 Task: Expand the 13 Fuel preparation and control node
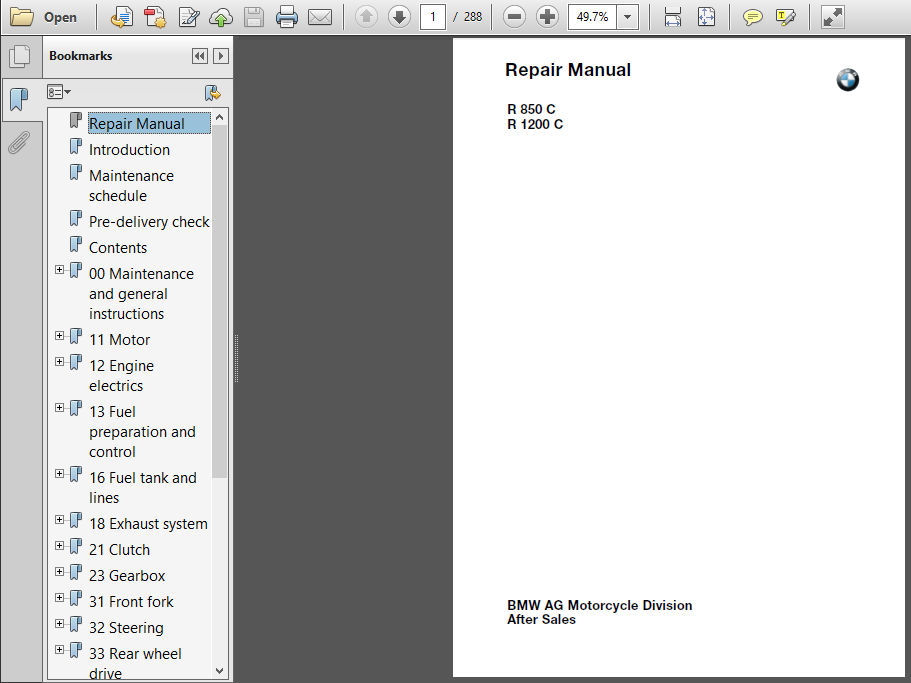point(59,408)
